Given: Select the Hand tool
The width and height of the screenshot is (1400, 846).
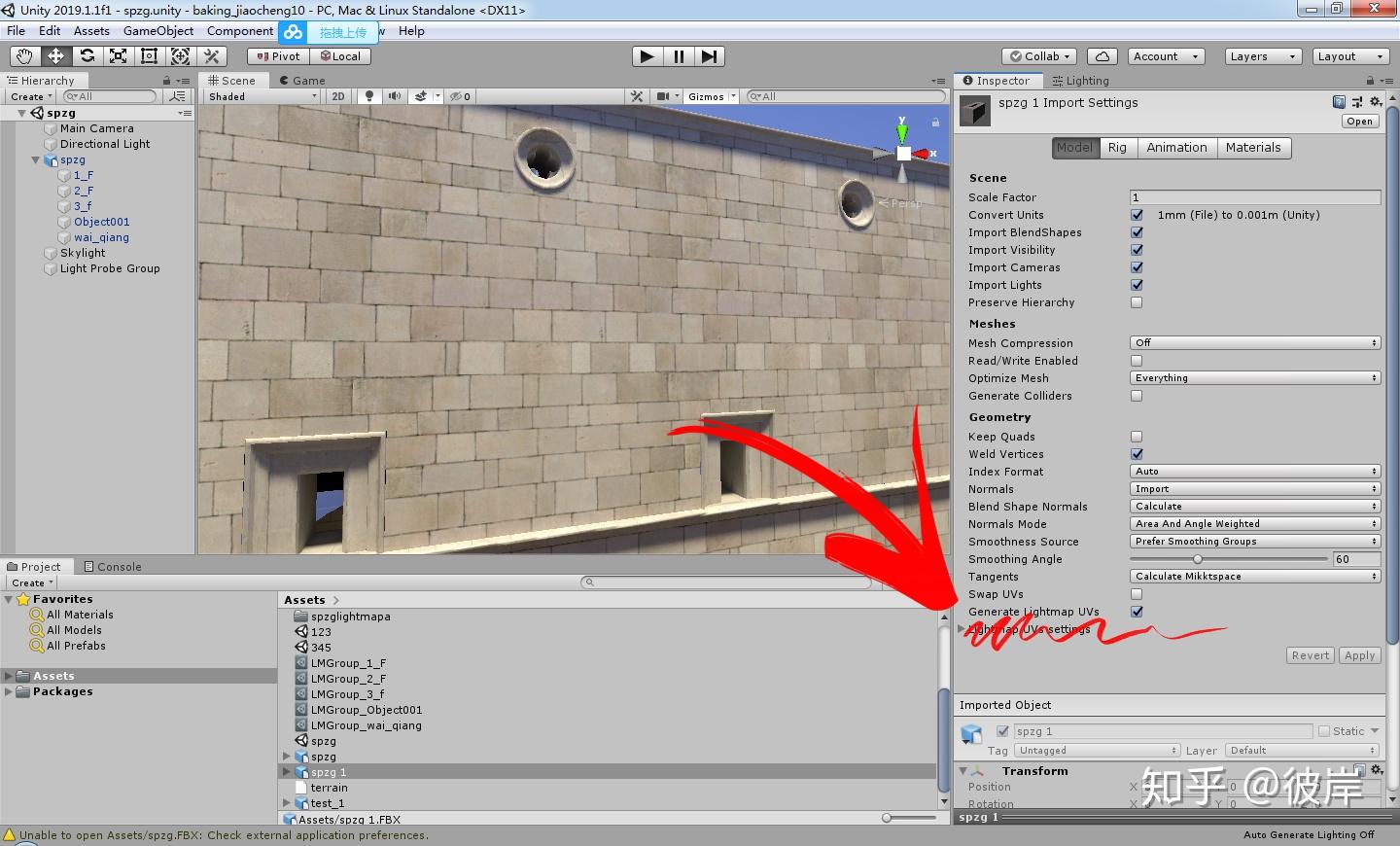Looking at the screenshot, I should [24, 56].
